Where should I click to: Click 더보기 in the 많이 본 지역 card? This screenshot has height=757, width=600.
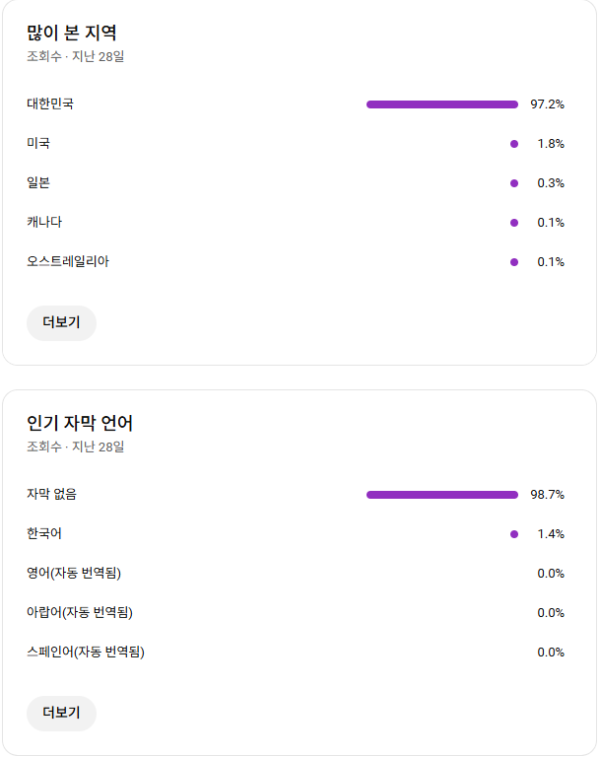(61, 323)
